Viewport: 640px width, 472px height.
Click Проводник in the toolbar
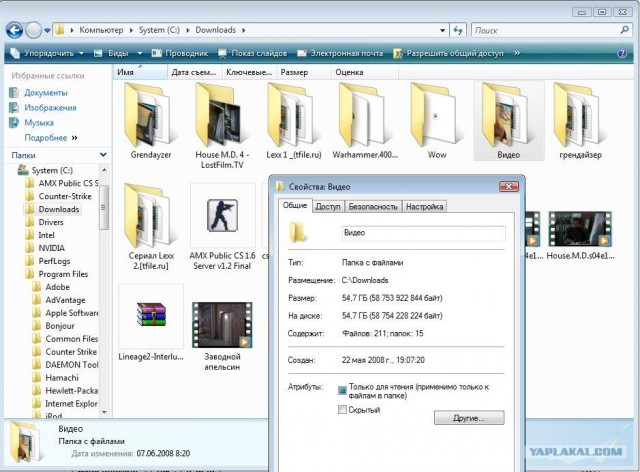180,53
